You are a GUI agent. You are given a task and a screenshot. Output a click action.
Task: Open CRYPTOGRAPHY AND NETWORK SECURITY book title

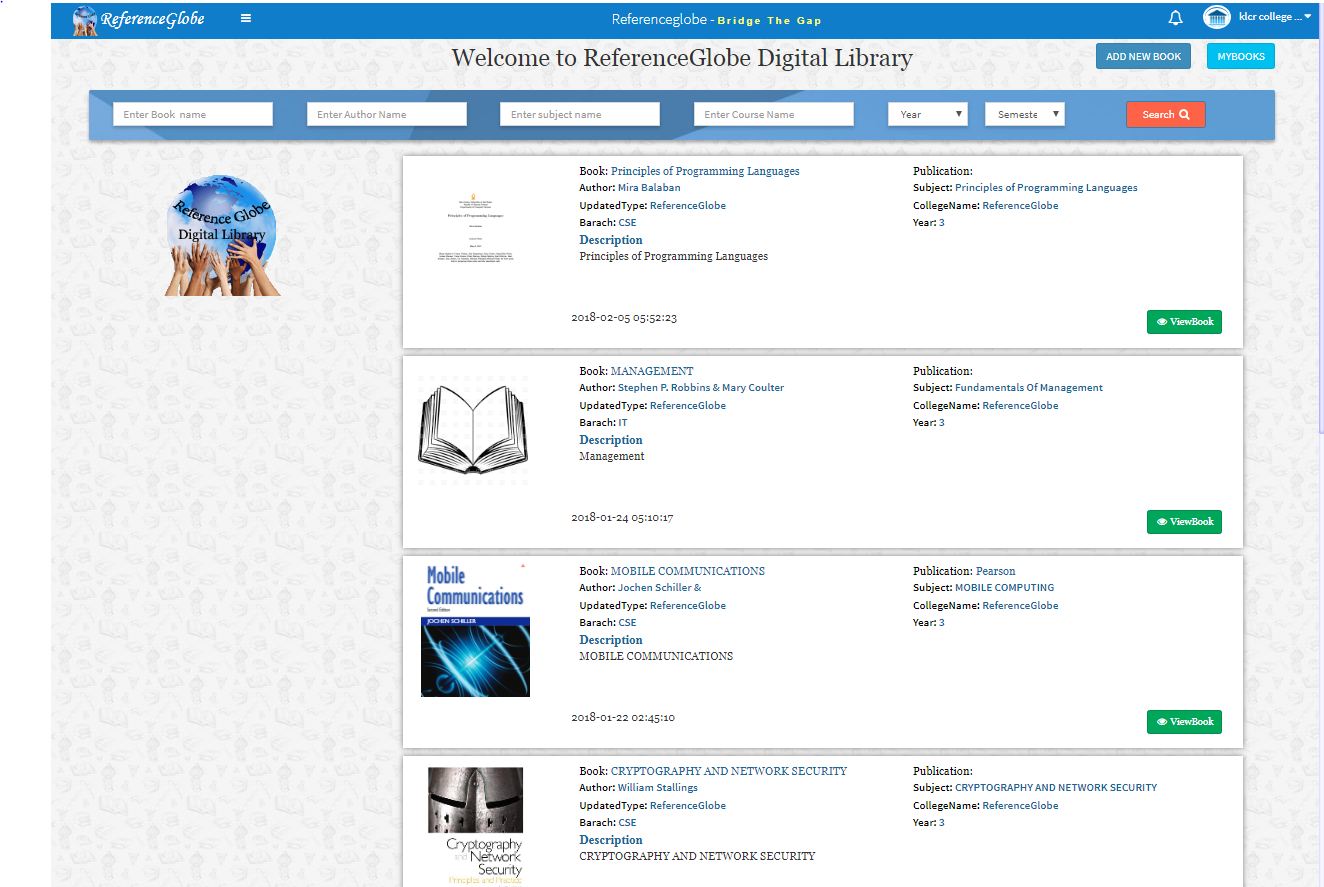[729, 771]
